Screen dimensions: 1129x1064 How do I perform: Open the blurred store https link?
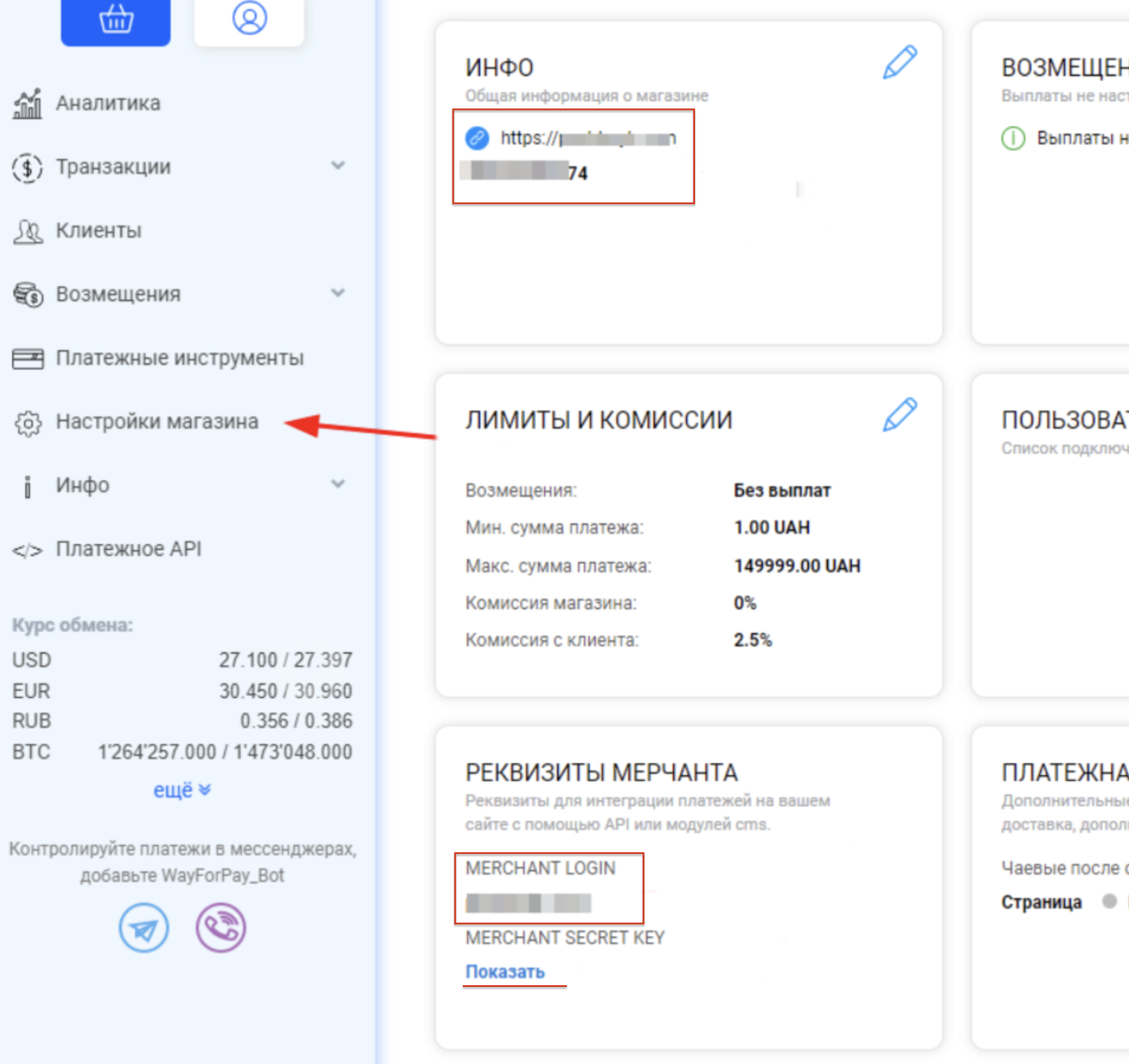(588, 139)
